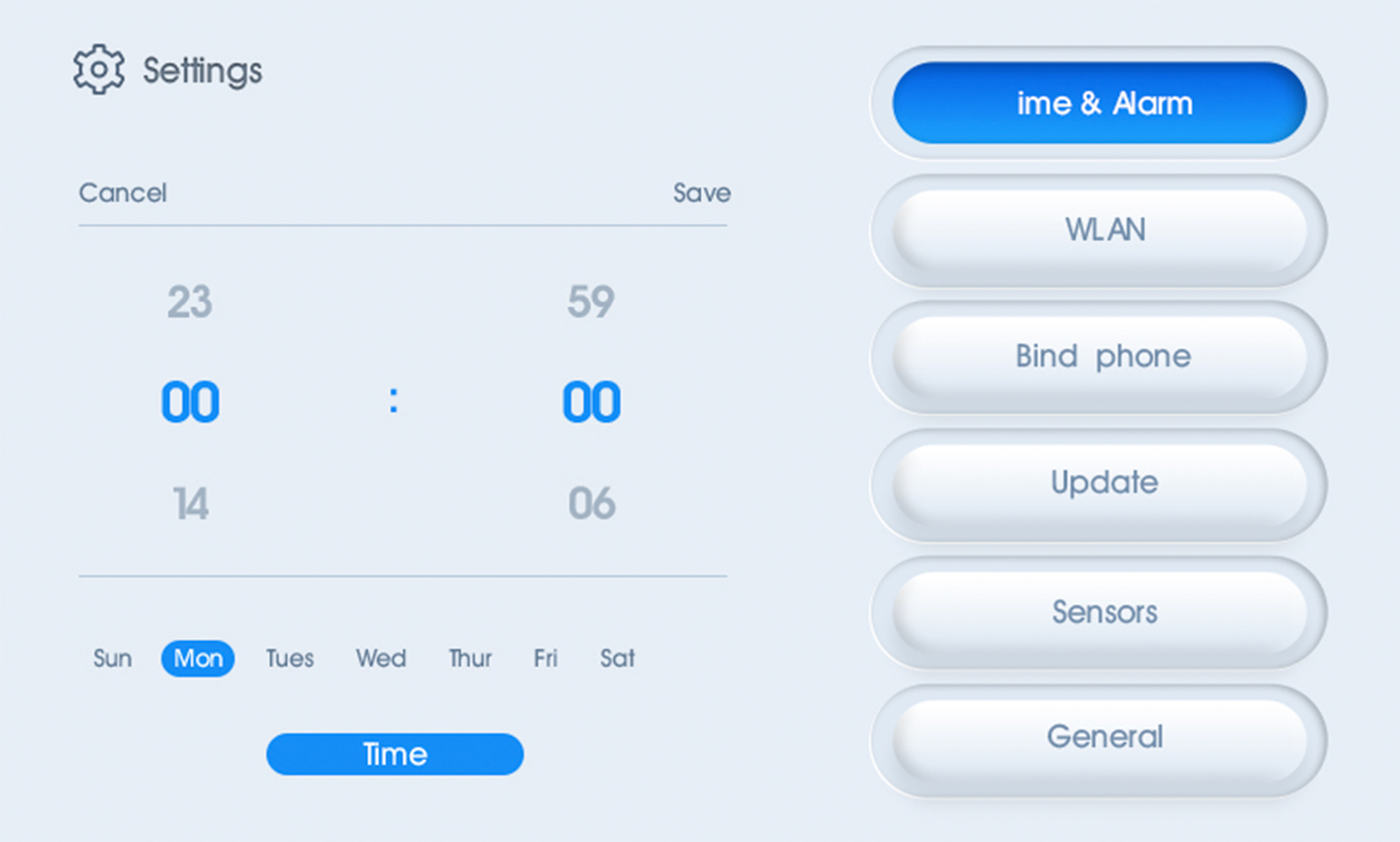Select Sat in the day row
The width and height of the screenshot is (1400, 842).
[x=617, y=659]
